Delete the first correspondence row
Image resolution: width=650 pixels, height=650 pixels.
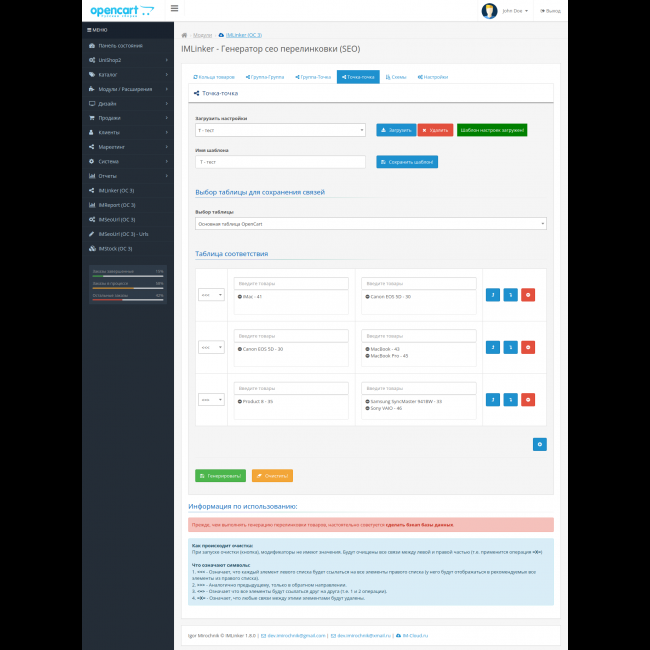click(x=528, y=295)
